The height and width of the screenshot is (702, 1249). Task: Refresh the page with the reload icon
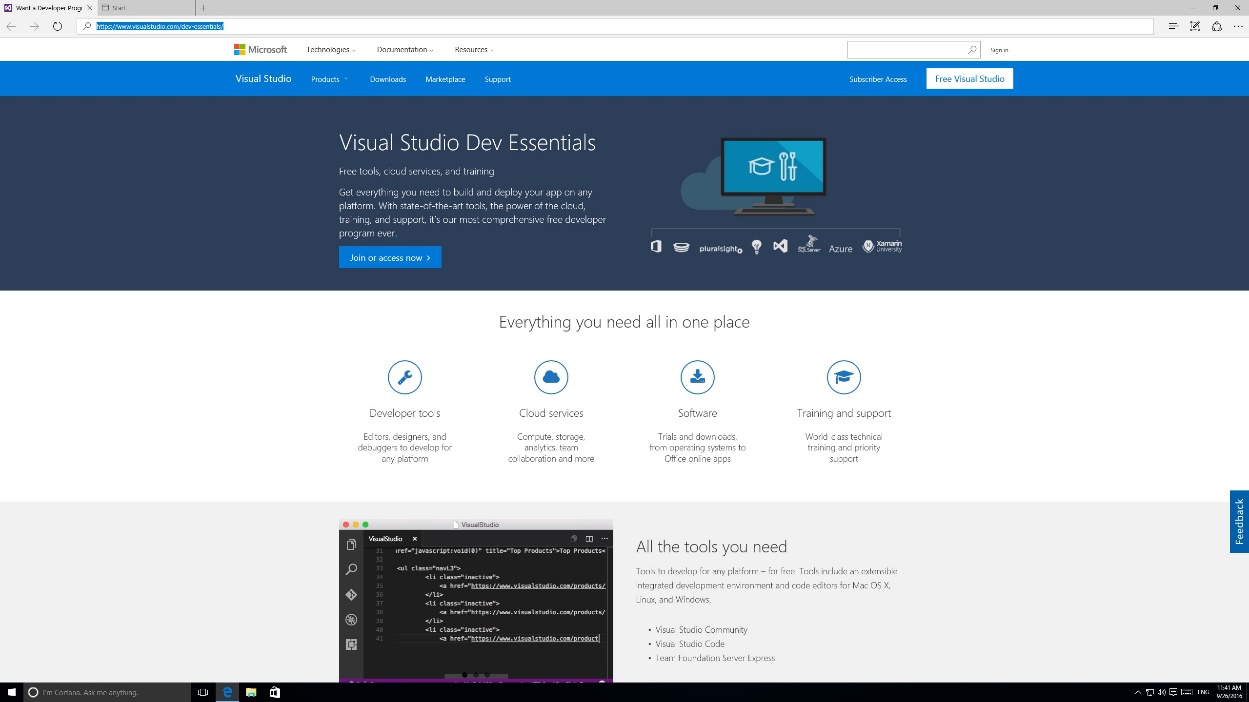pyautogui.click(x=57, y=26)
